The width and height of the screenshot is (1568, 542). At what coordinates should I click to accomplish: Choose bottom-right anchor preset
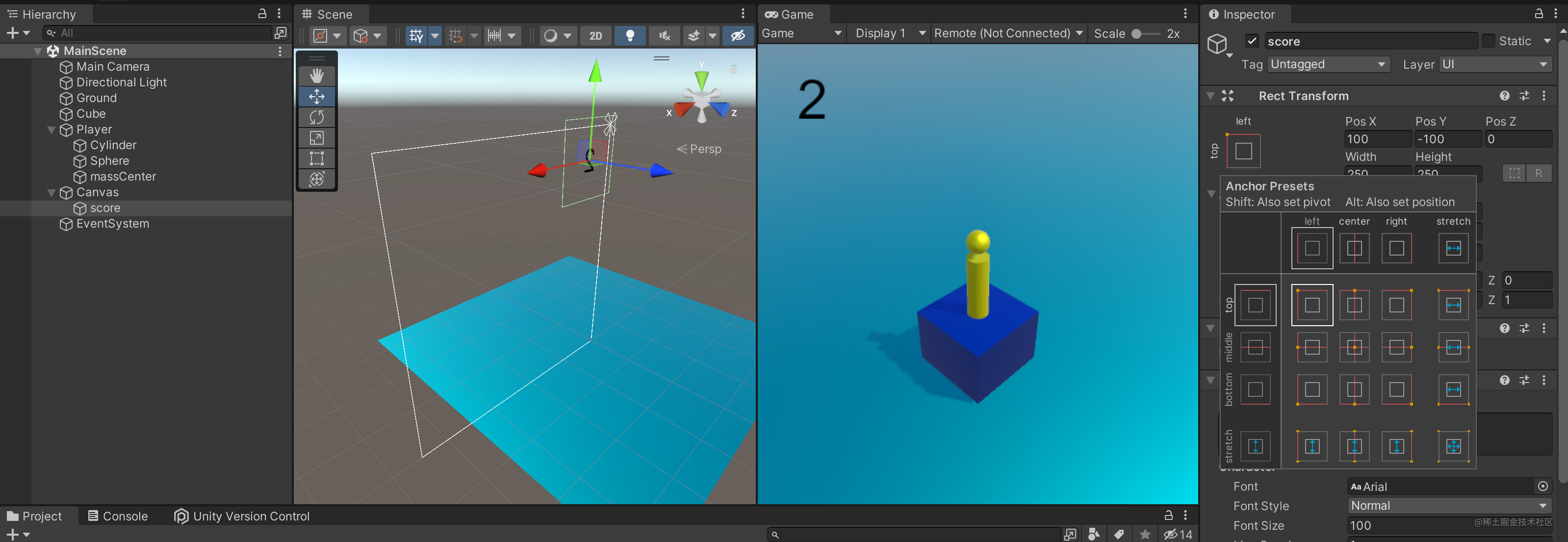(x=1396, y=390)
